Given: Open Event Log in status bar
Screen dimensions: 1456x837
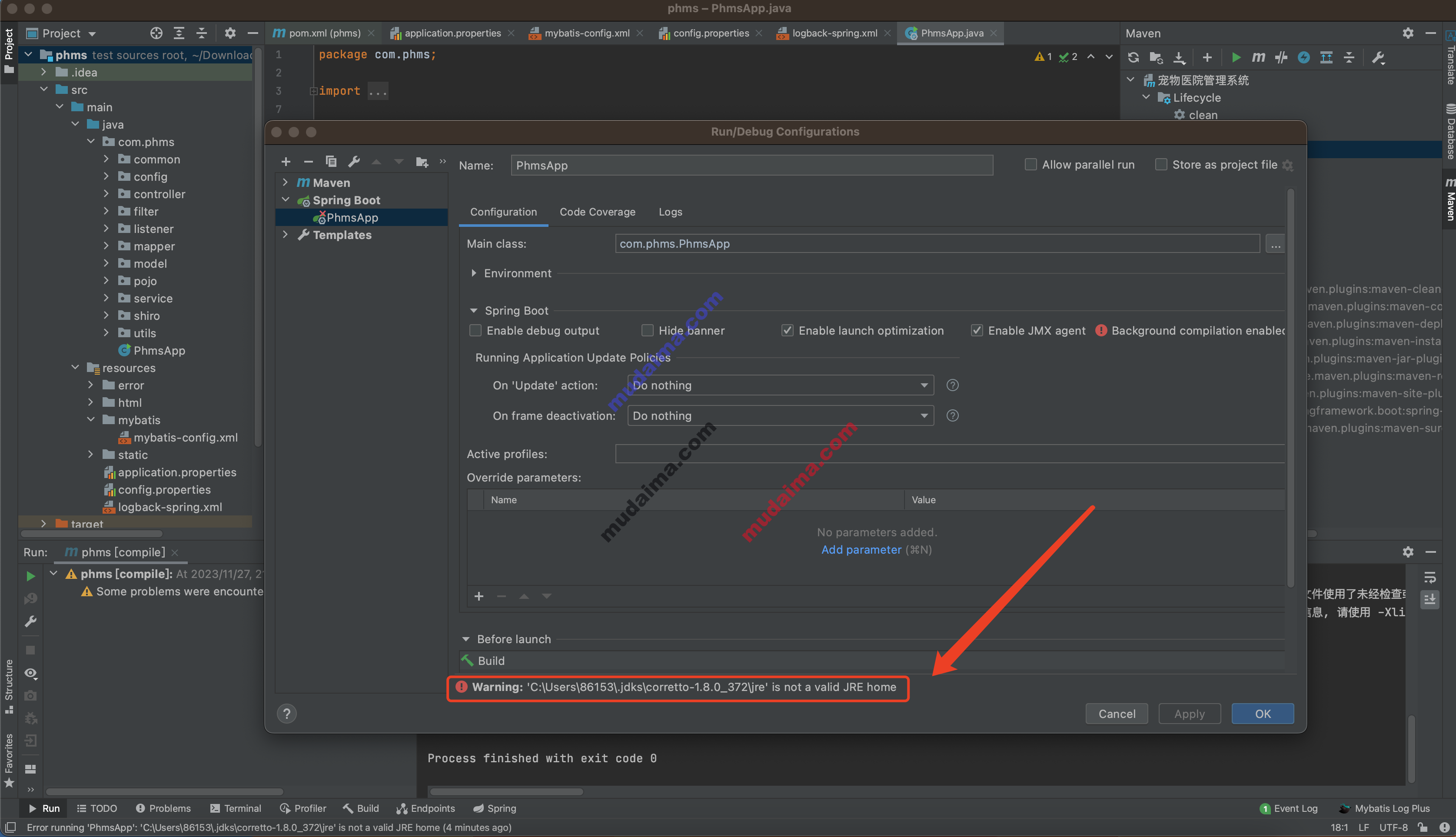Looking at the screenshot, I should 1289,808.
